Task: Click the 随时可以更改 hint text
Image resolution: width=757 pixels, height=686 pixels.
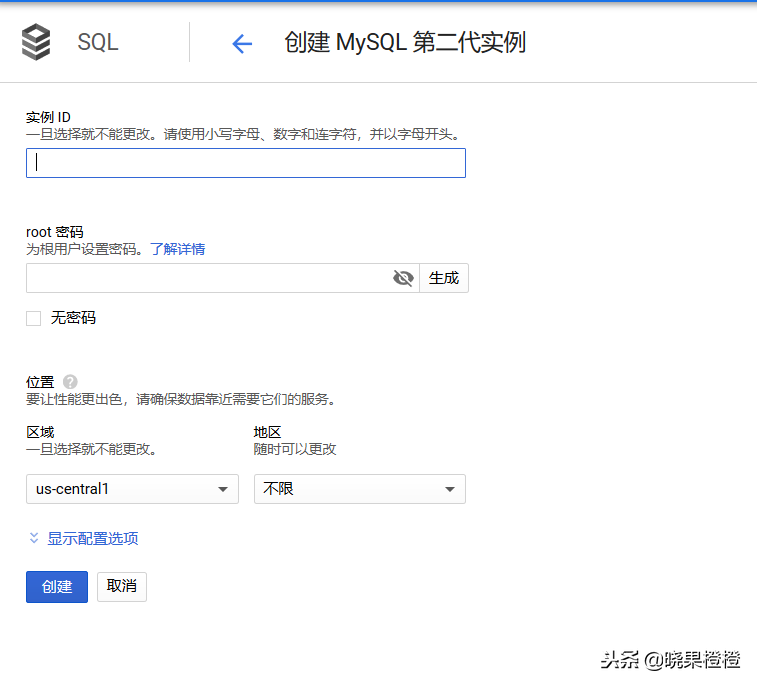Action: (x=295, y=449)
